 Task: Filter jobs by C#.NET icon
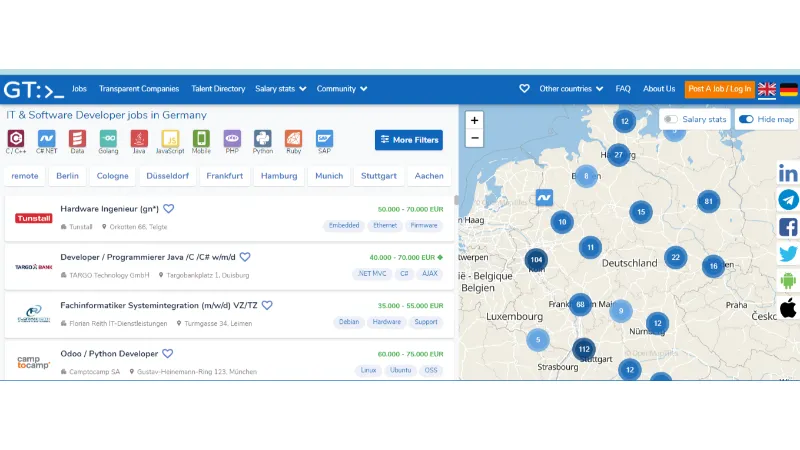coord(46,139)
